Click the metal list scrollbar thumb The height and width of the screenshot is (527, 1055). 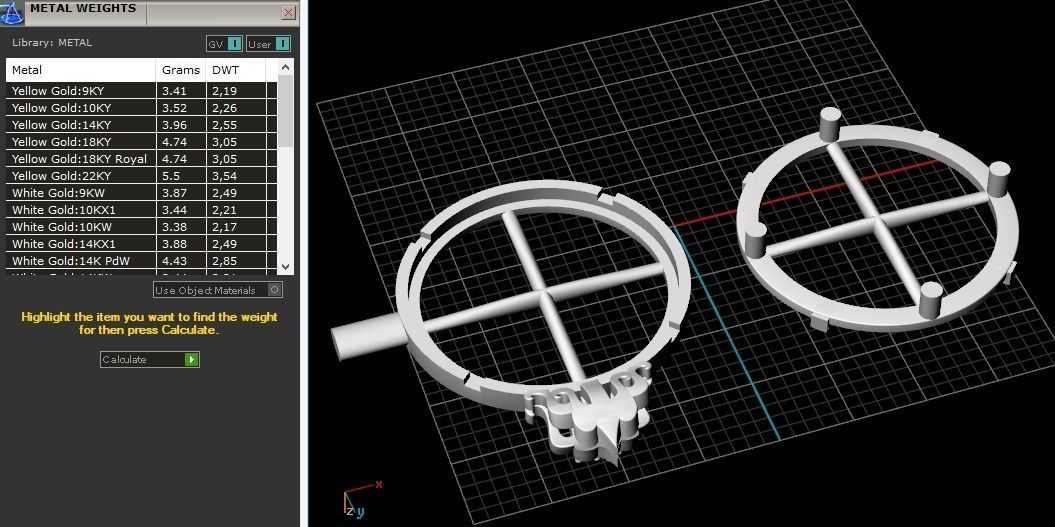(285, 111)
